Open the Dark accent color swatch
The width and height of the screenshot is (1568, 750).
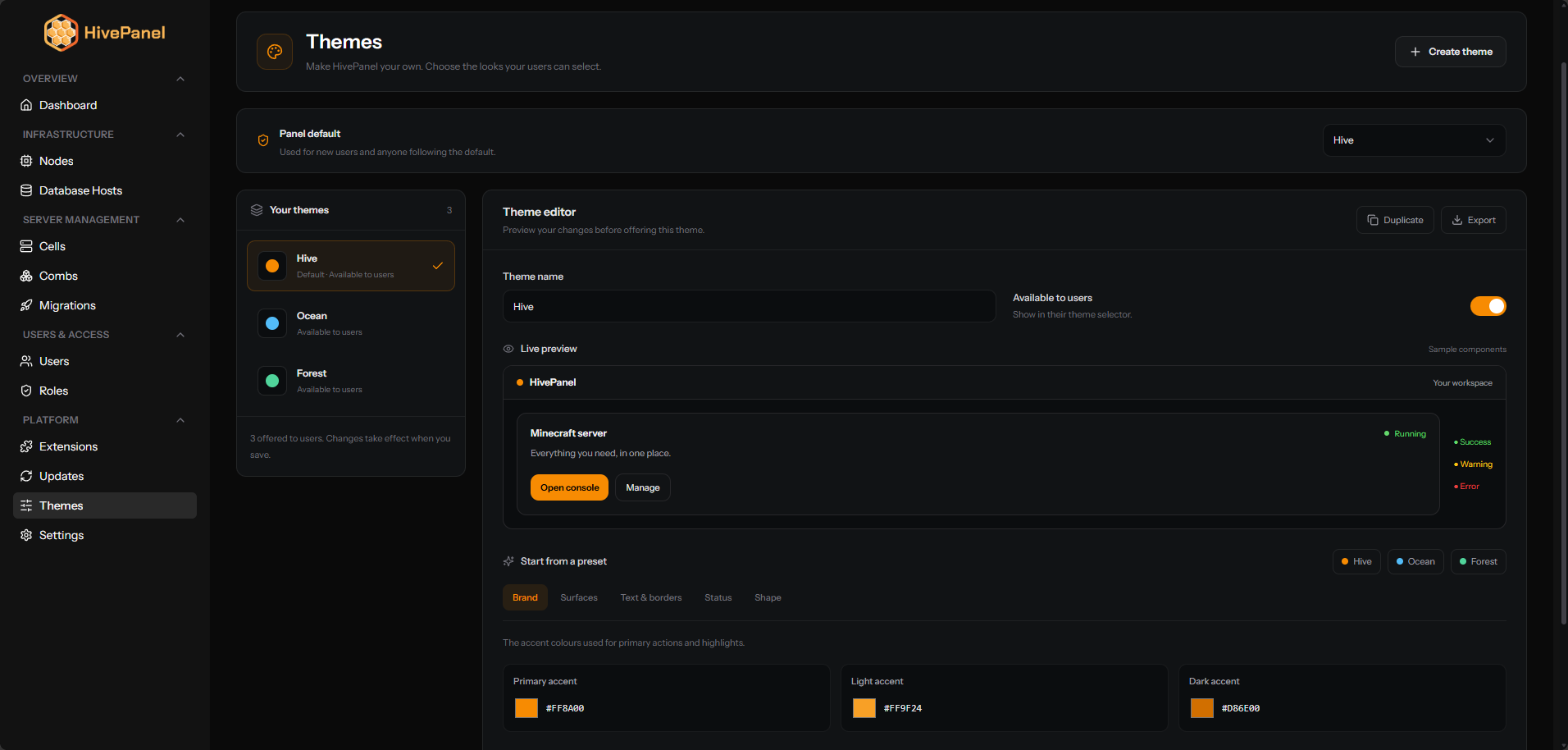point(1202,708)
